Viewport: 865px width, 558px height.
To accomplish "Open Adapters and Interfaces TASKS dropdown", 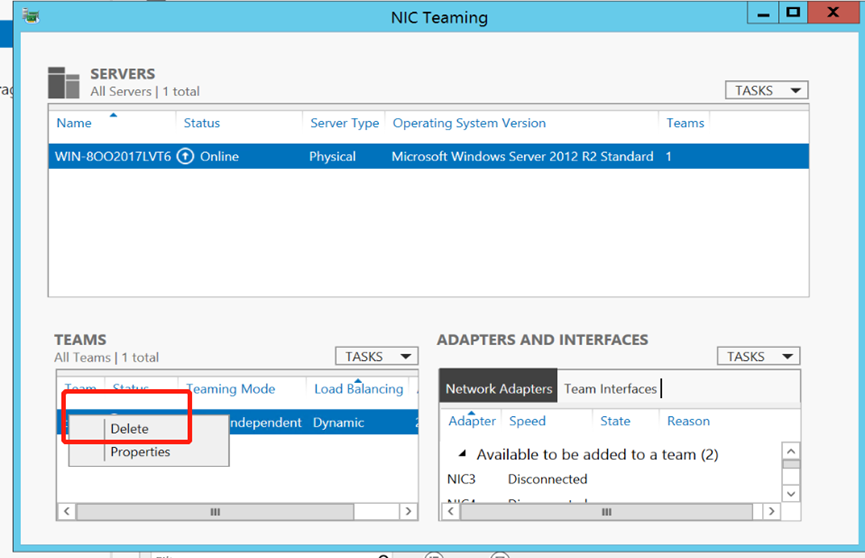I will pos(759,357).
